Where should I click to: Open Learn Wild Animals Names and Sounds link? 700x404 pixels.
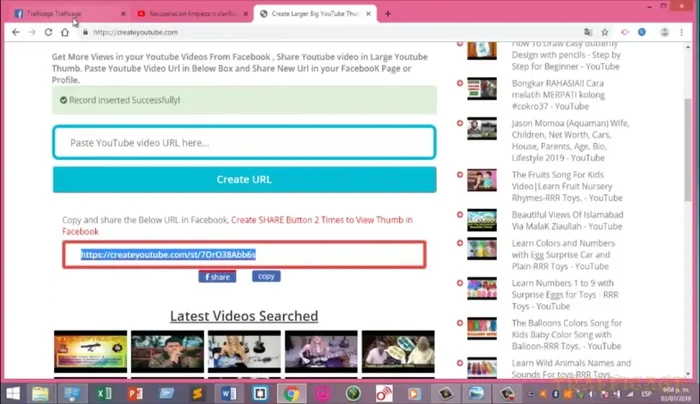[571, 369]
